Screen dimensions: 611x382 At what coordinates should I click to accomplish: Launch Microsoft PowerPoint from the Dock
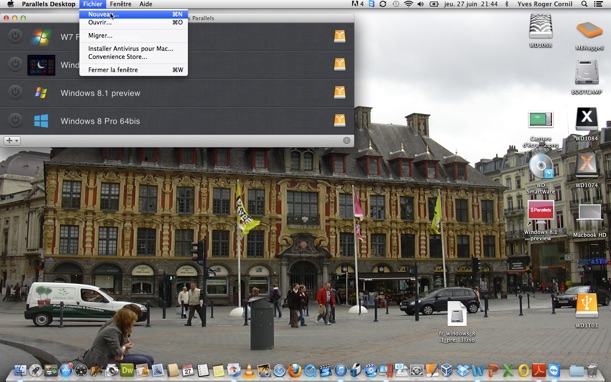[493, 371]
